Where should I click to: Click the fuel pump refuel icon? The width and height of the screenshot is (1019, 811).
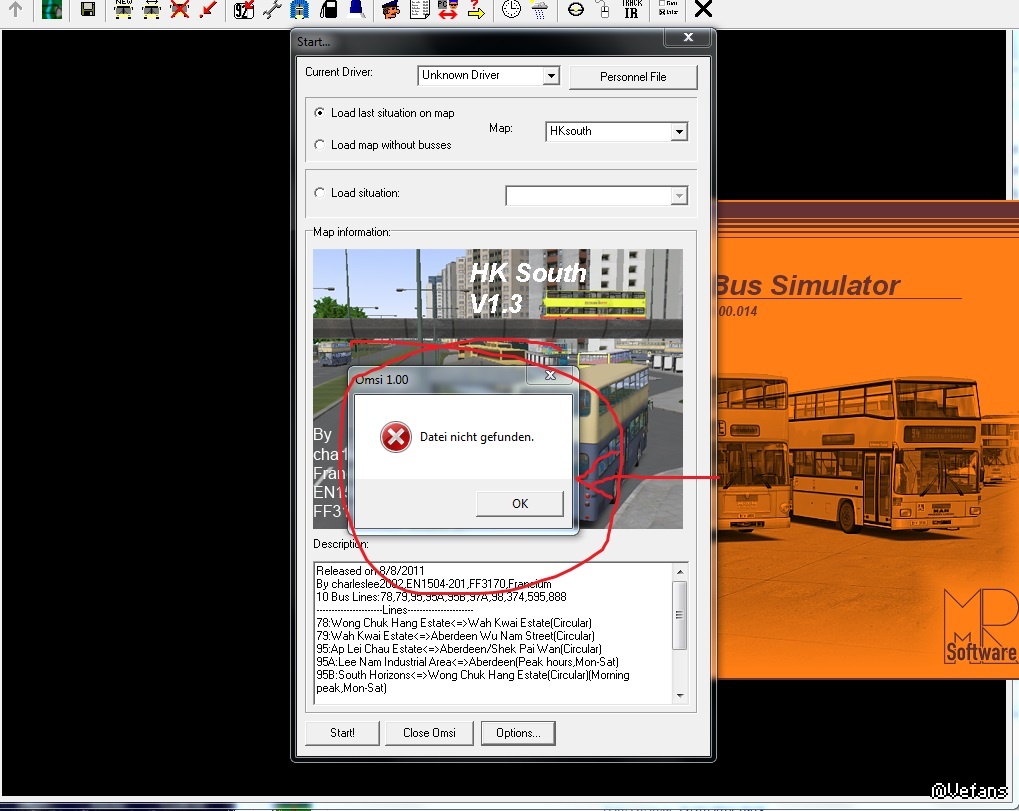coord(327,10)
